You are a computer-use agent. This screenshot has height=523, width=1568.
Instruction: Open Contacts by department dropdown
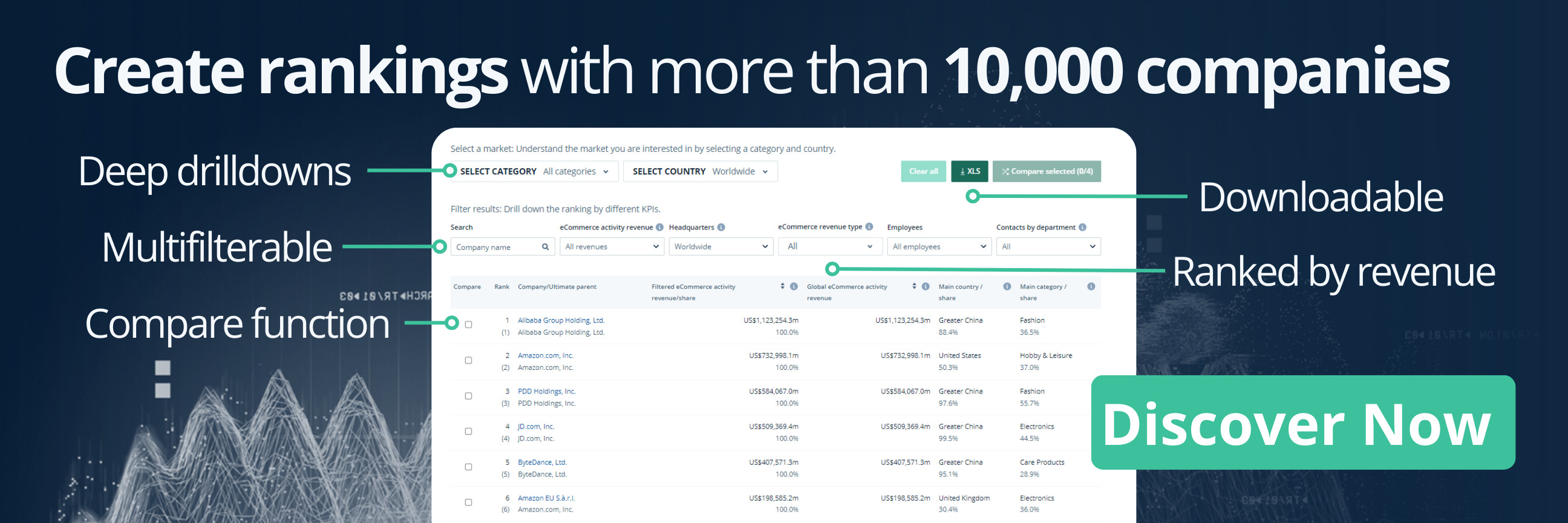tap(1049, 246)
